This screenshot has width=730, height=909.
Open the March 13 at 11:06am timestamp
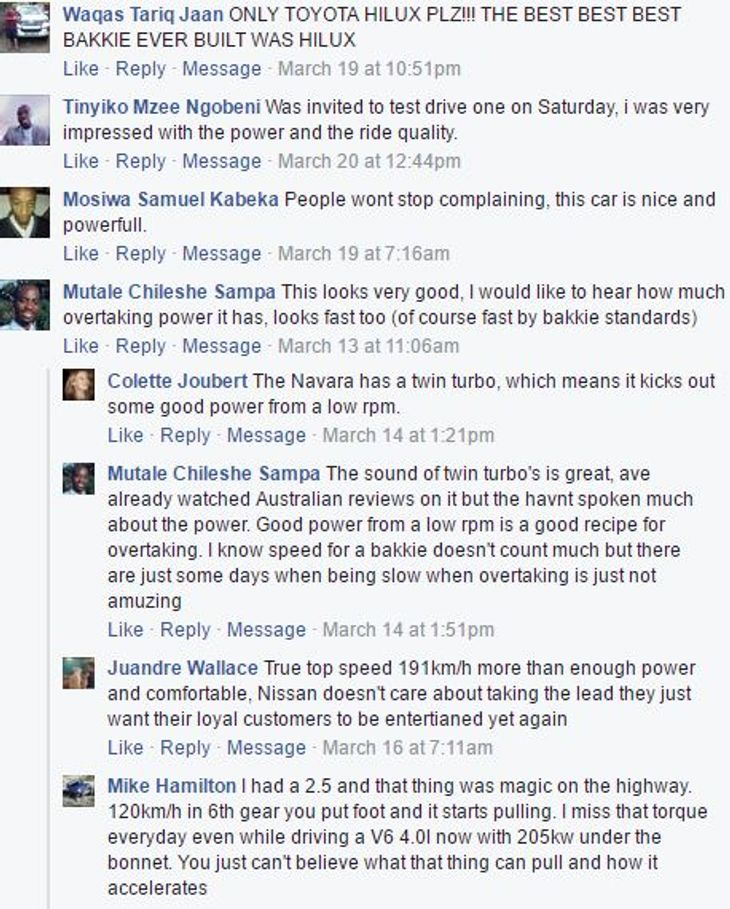[368, 346]
